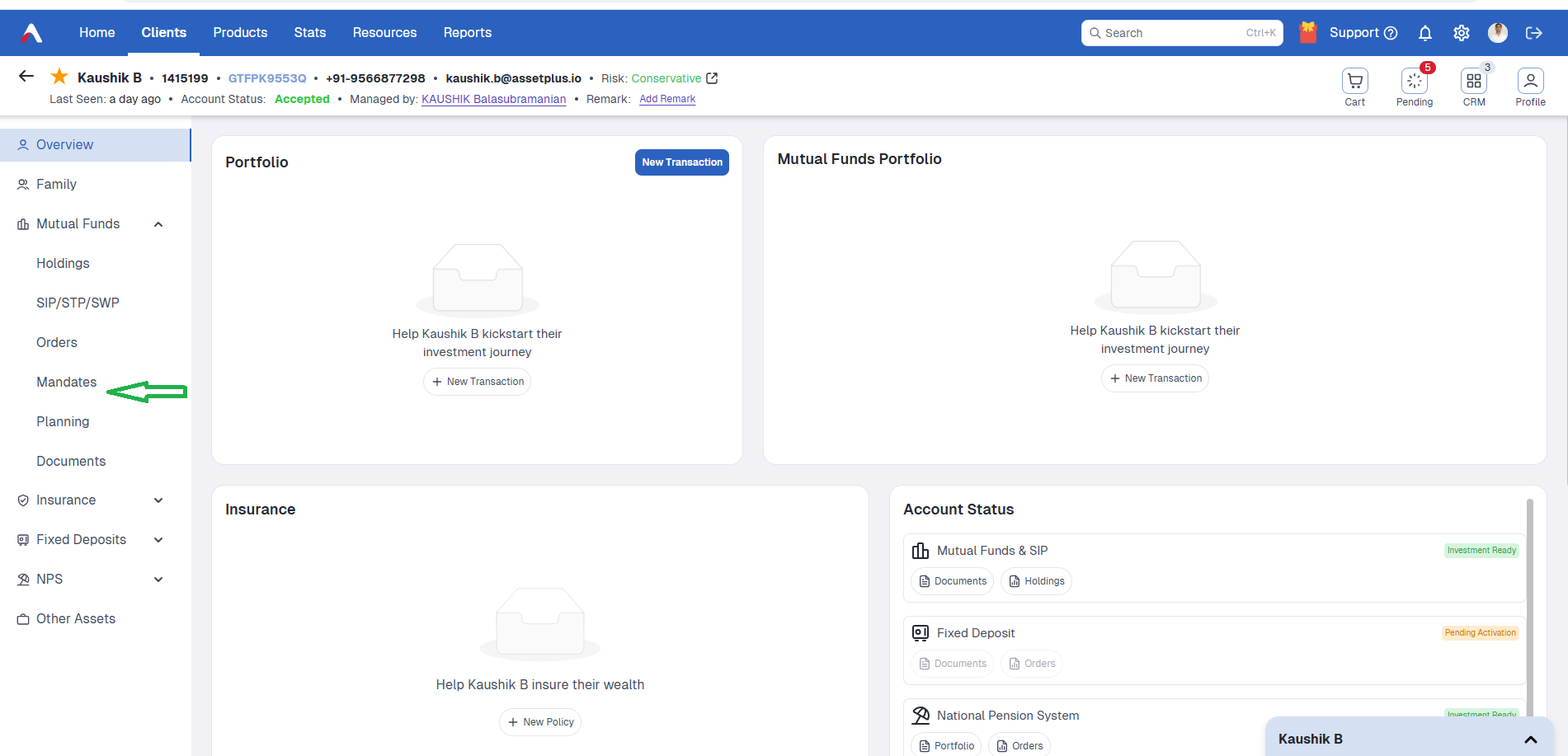Click the gift box icon beside Support

[1308, 32]
